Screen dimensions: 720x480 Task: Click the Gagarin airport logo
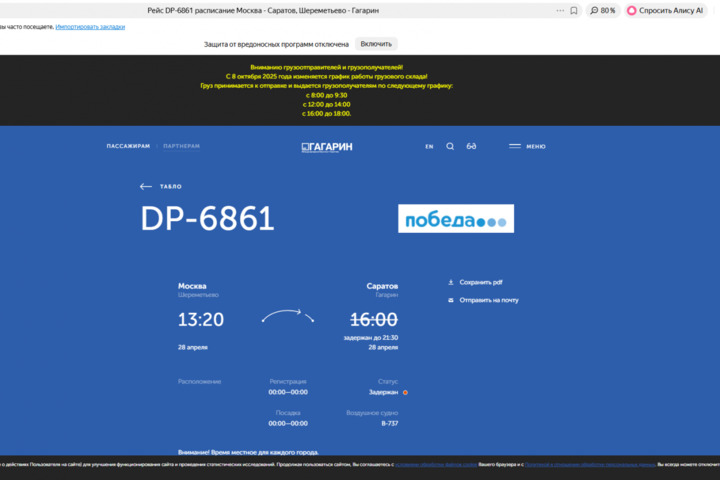(x=327, y=147)
